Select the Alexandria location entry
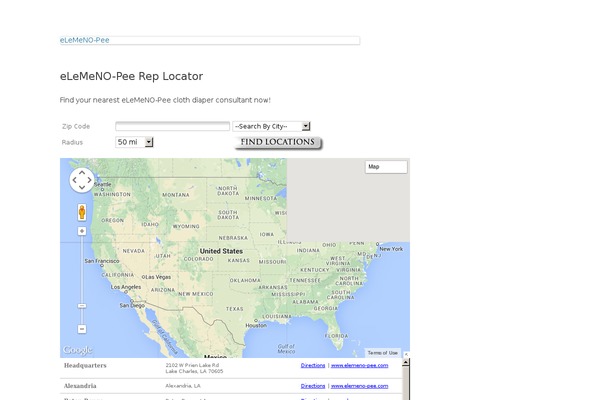The width and height of the screenshot is (600, 400). pos(81,385)
